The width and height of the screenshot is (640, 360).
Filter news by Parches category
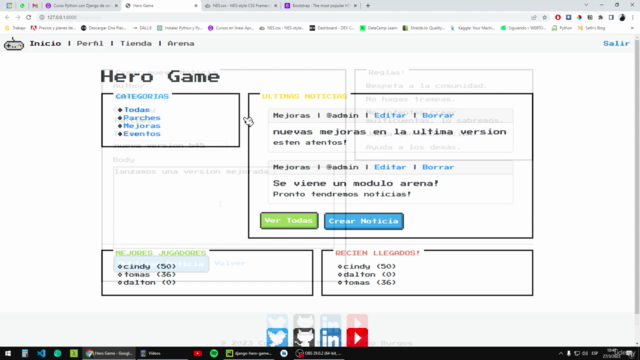[142, 118]
